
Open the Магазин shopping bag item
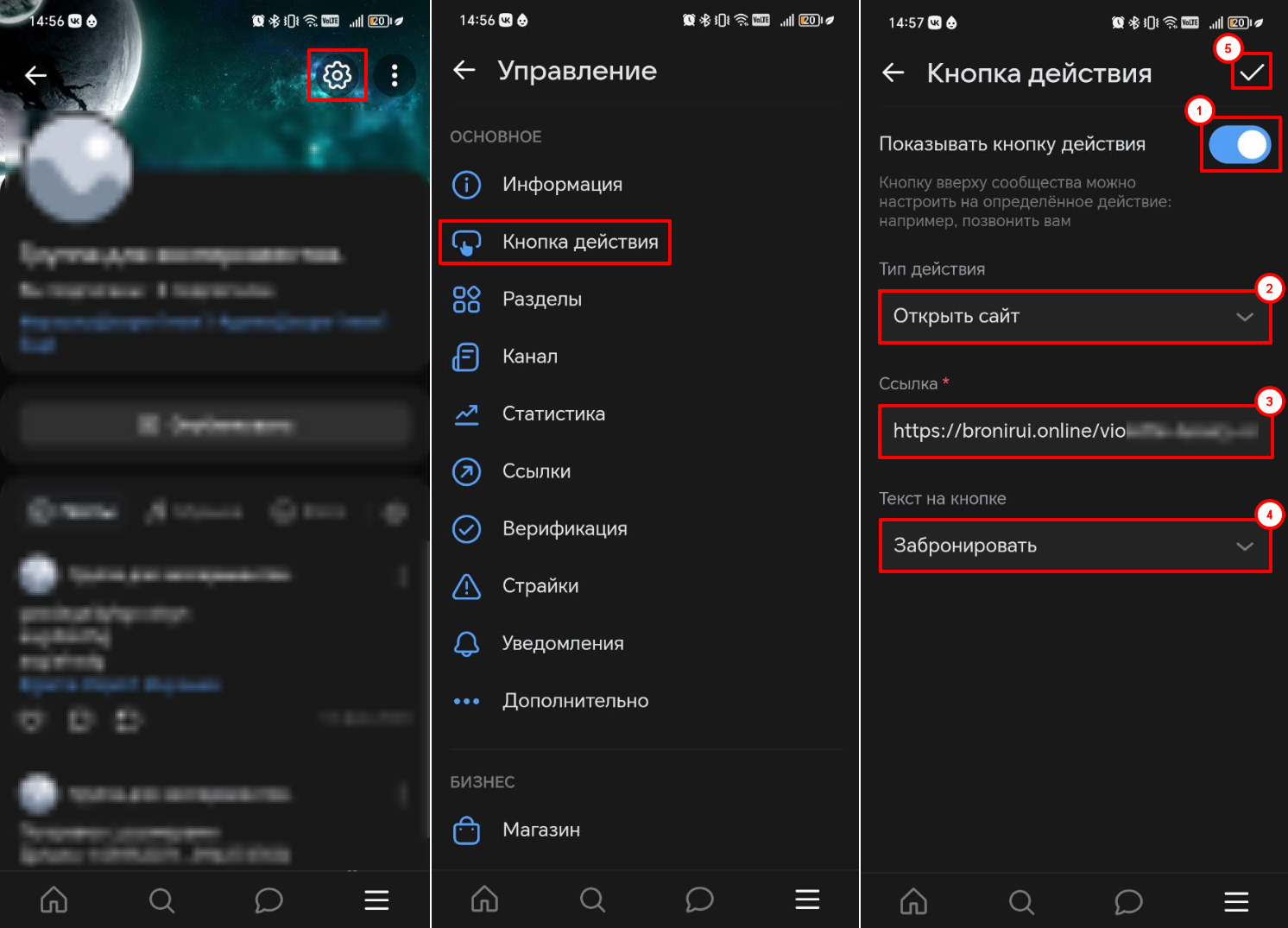pos(540,830)
